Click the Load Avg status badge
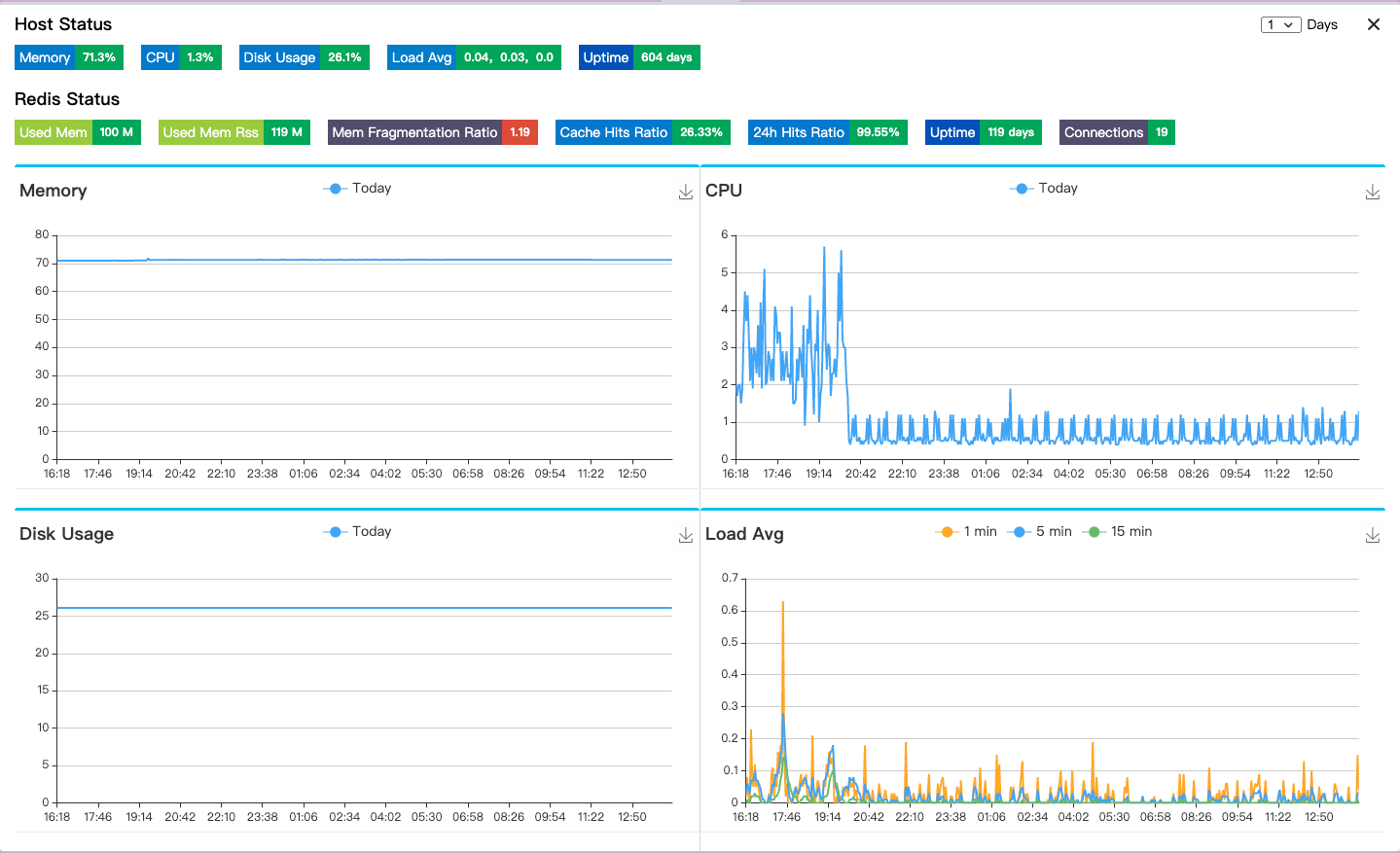Viewport: 1400px width, 853px height. point(474,57)
